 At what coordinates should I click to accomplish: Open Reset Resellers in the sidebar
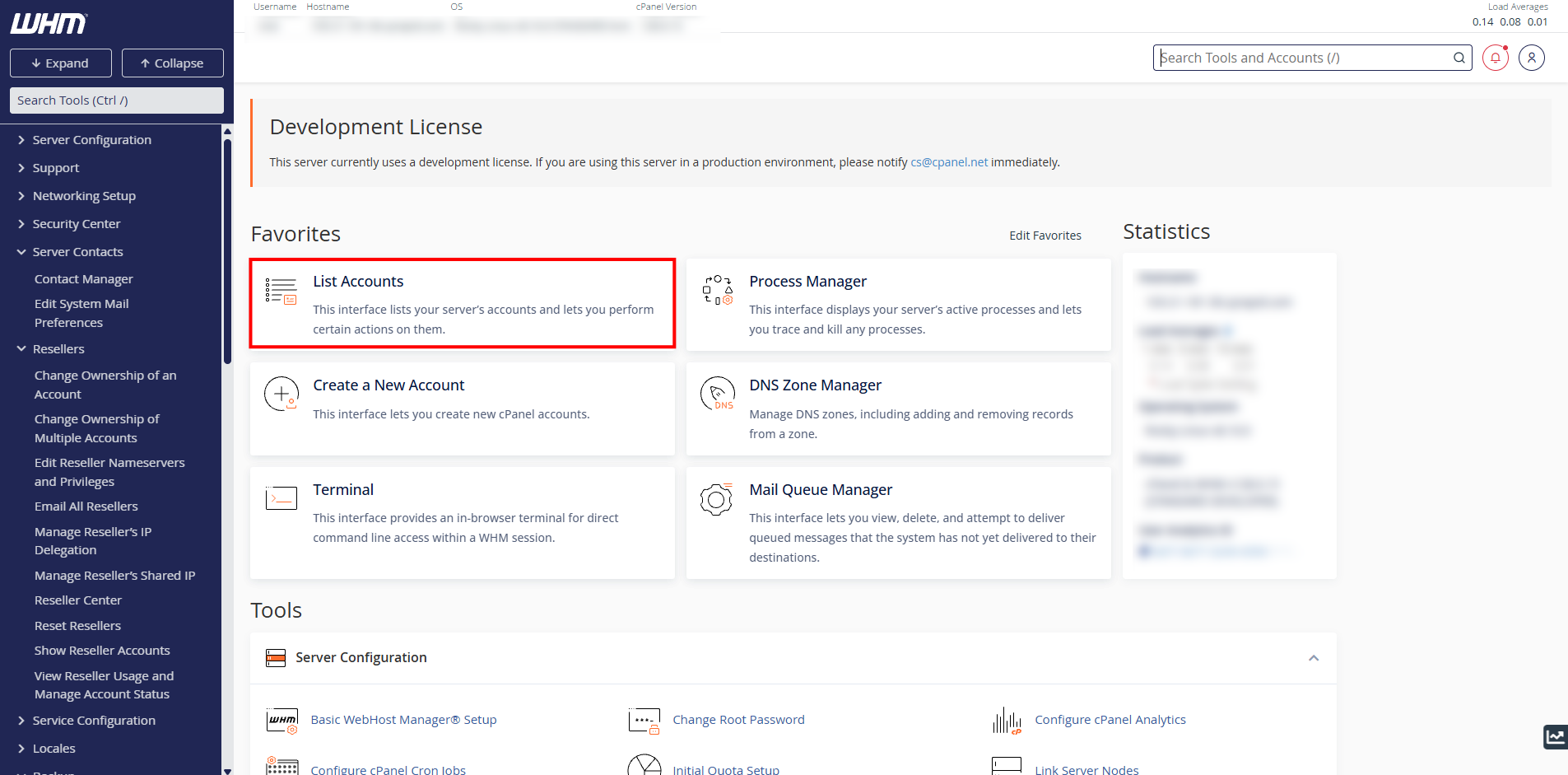77,626
